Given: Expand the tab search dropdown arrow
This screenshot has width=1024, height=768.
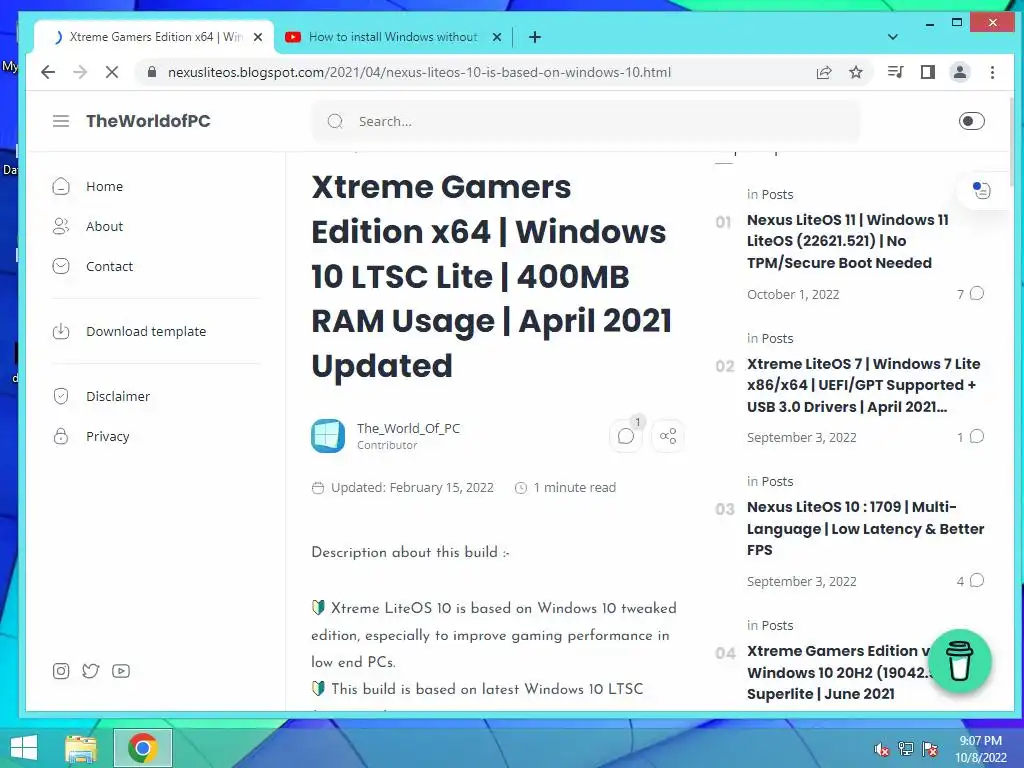Looking at the screenshot, I should 893,37.
